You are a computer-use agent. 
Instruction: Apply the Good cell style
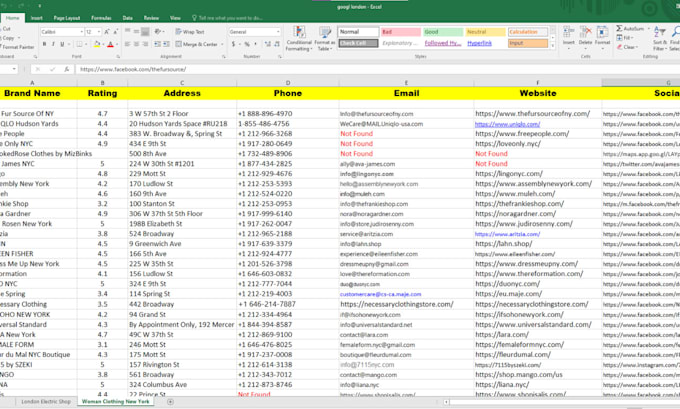click(x=443, y=32)
